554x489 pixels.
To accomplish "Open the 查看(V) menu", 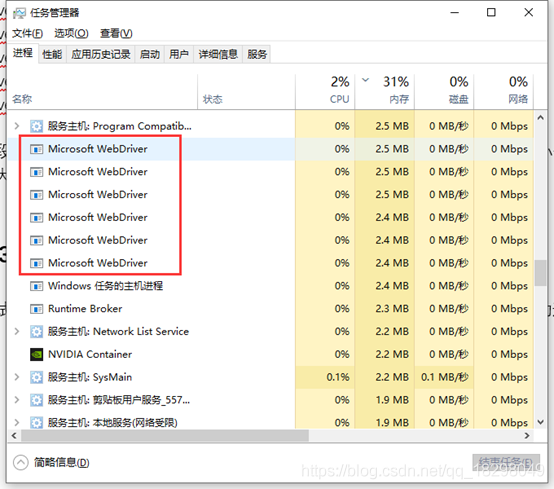I will 116,33.
